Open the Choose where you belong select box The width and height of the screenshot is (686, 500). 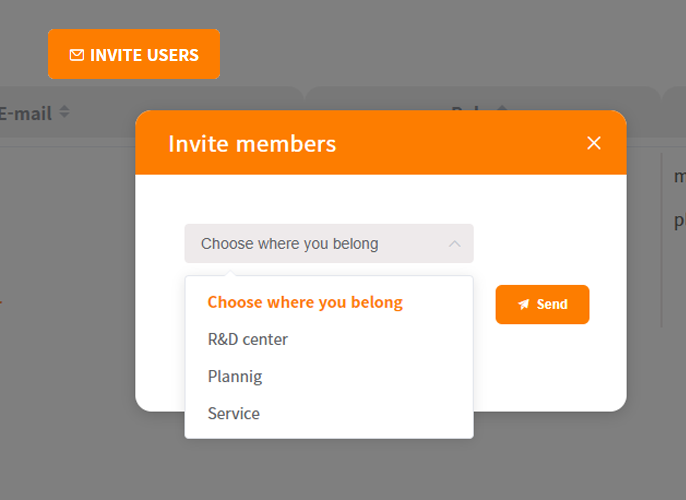coord(329,244)
